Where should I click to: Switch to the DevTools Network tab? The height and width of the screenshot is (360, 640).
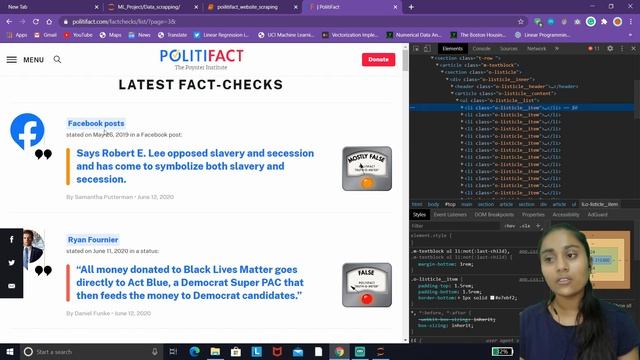[536, 49]
